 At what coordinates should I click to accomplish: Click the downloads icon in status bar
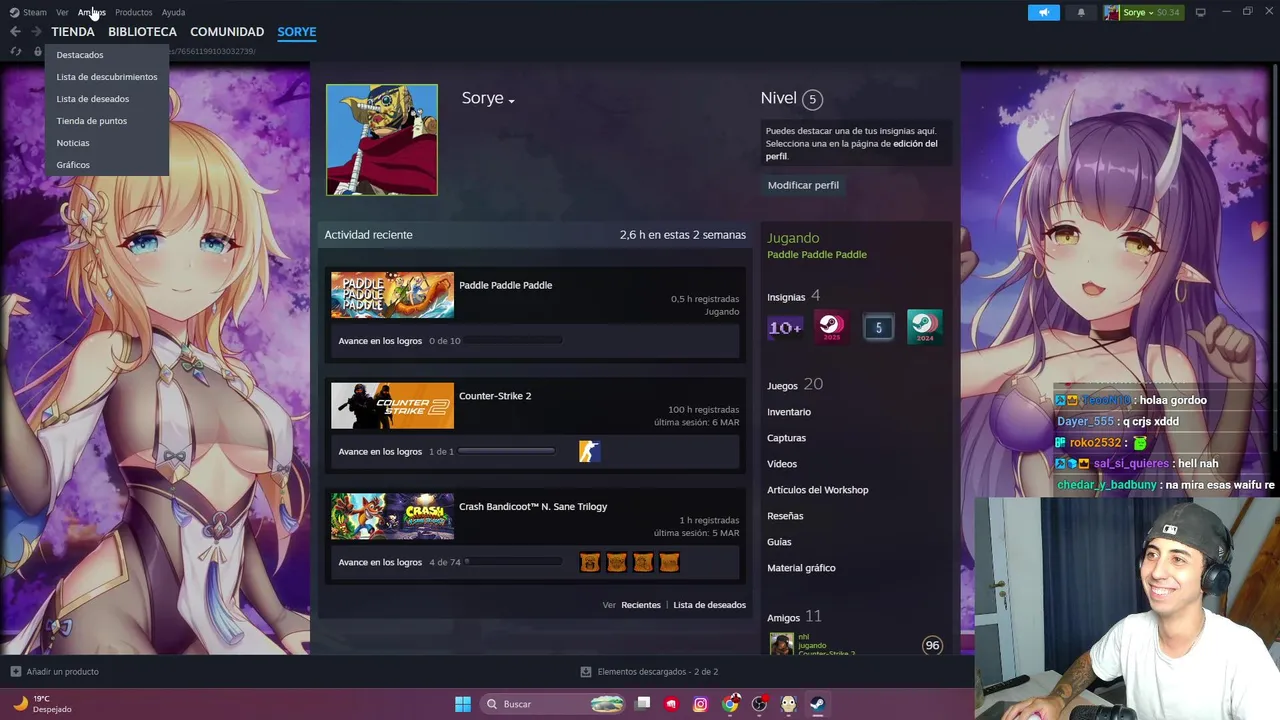point(586,672)
